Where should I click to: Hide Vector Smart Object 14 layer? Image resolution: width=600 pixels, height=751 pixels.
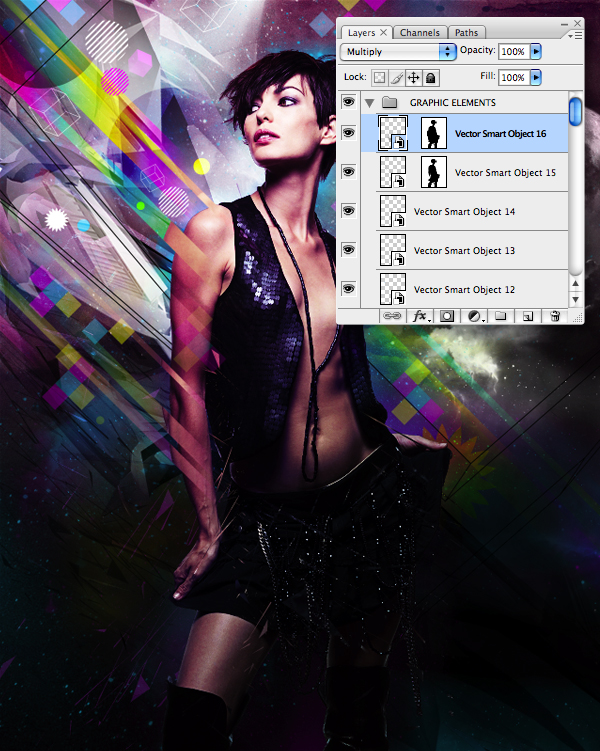click(x=349, y=211)
